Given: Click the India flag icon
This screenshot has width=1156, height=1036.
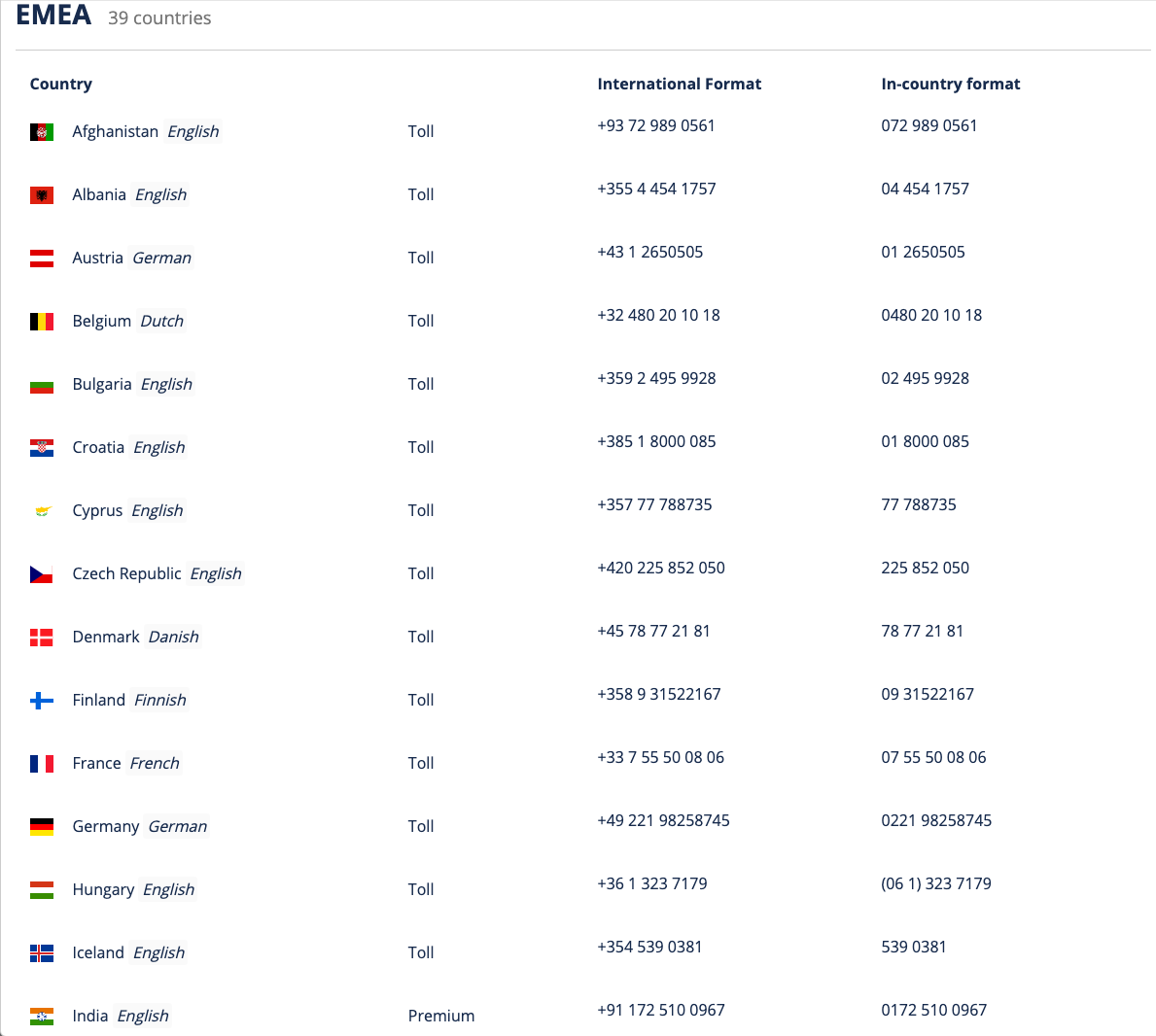Looking at the screenshot, I should tap(42, 1017).
